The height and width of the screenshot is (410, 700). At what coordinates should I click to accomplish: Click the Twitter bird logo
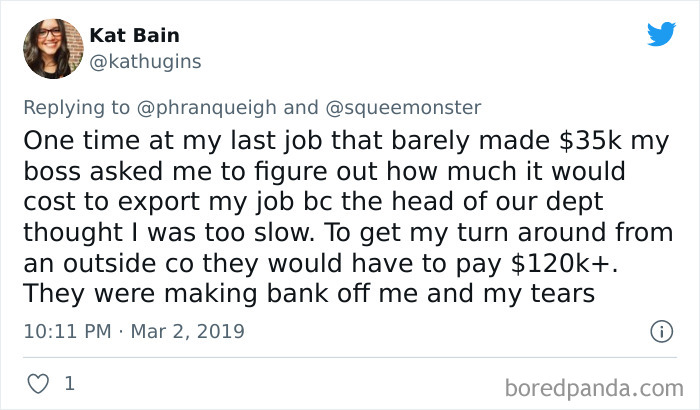(x=661, y=35)
